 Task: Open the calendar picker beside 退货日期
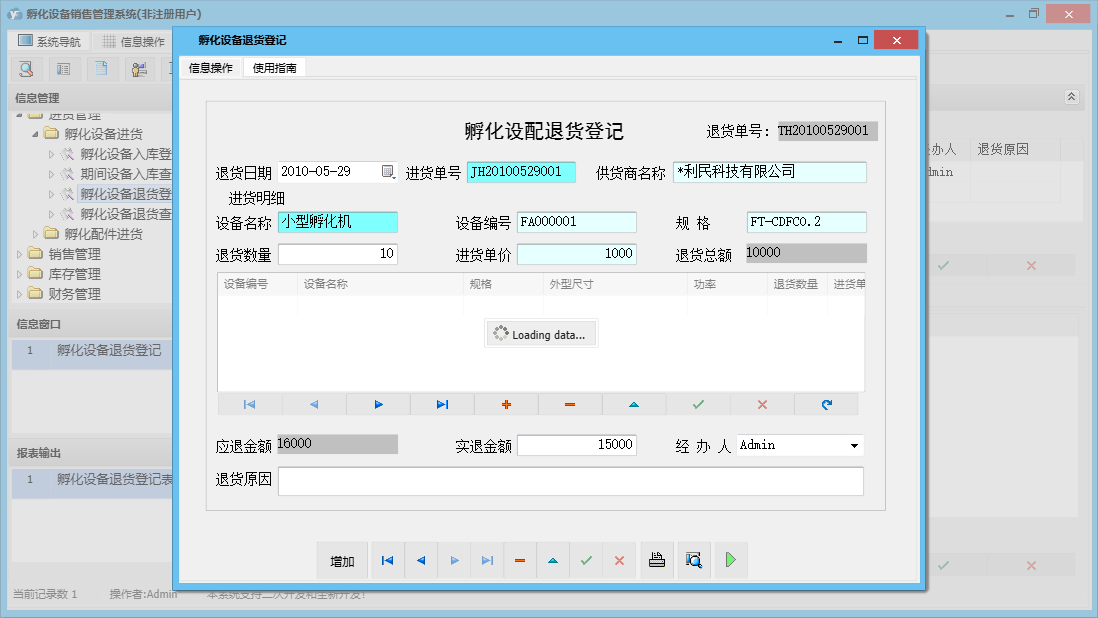[x=389, y=171]
